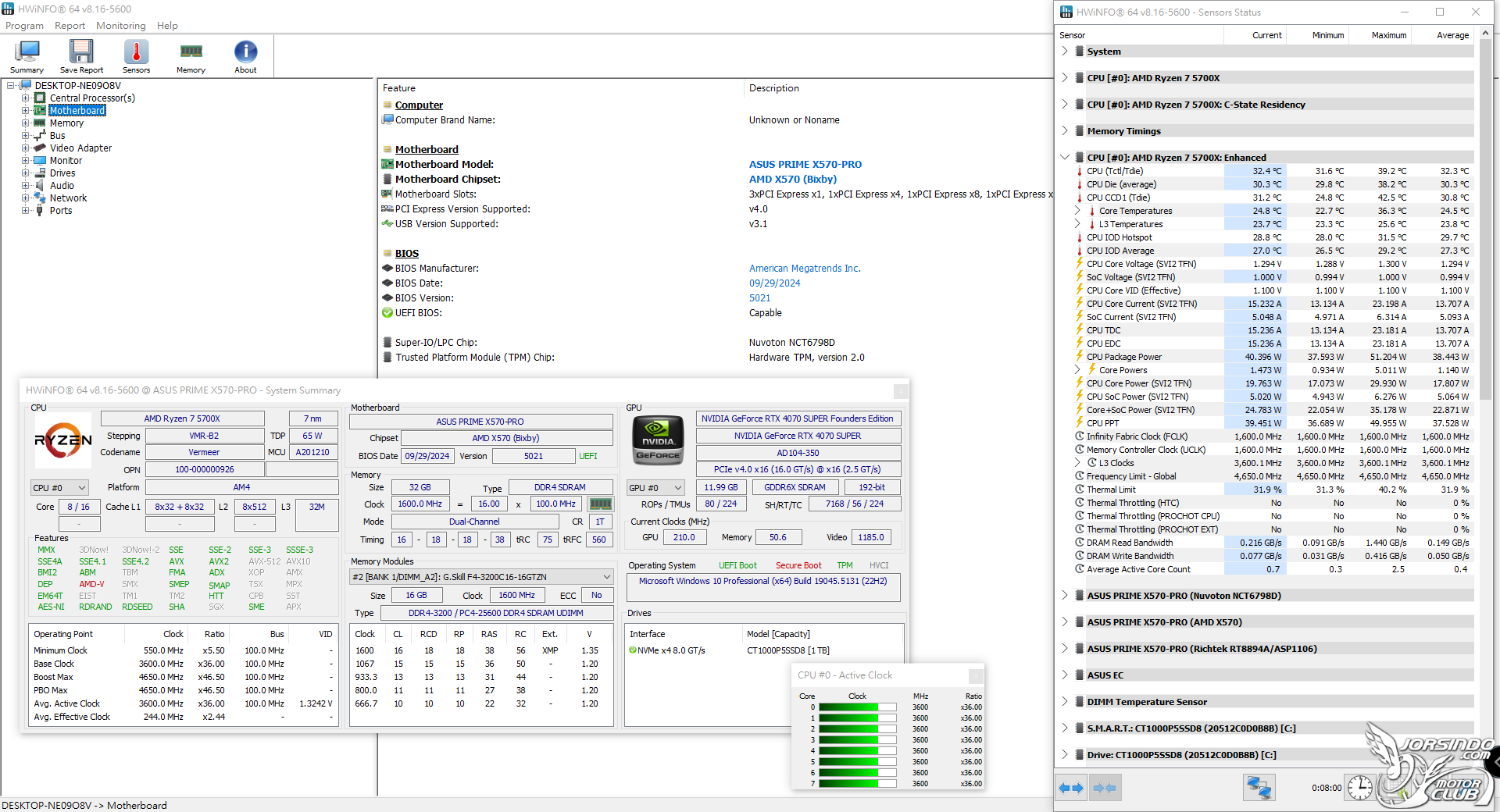Expand the Core Powers sensor sub-group
Screen dimensions: 1500x812
(1077, 370)
